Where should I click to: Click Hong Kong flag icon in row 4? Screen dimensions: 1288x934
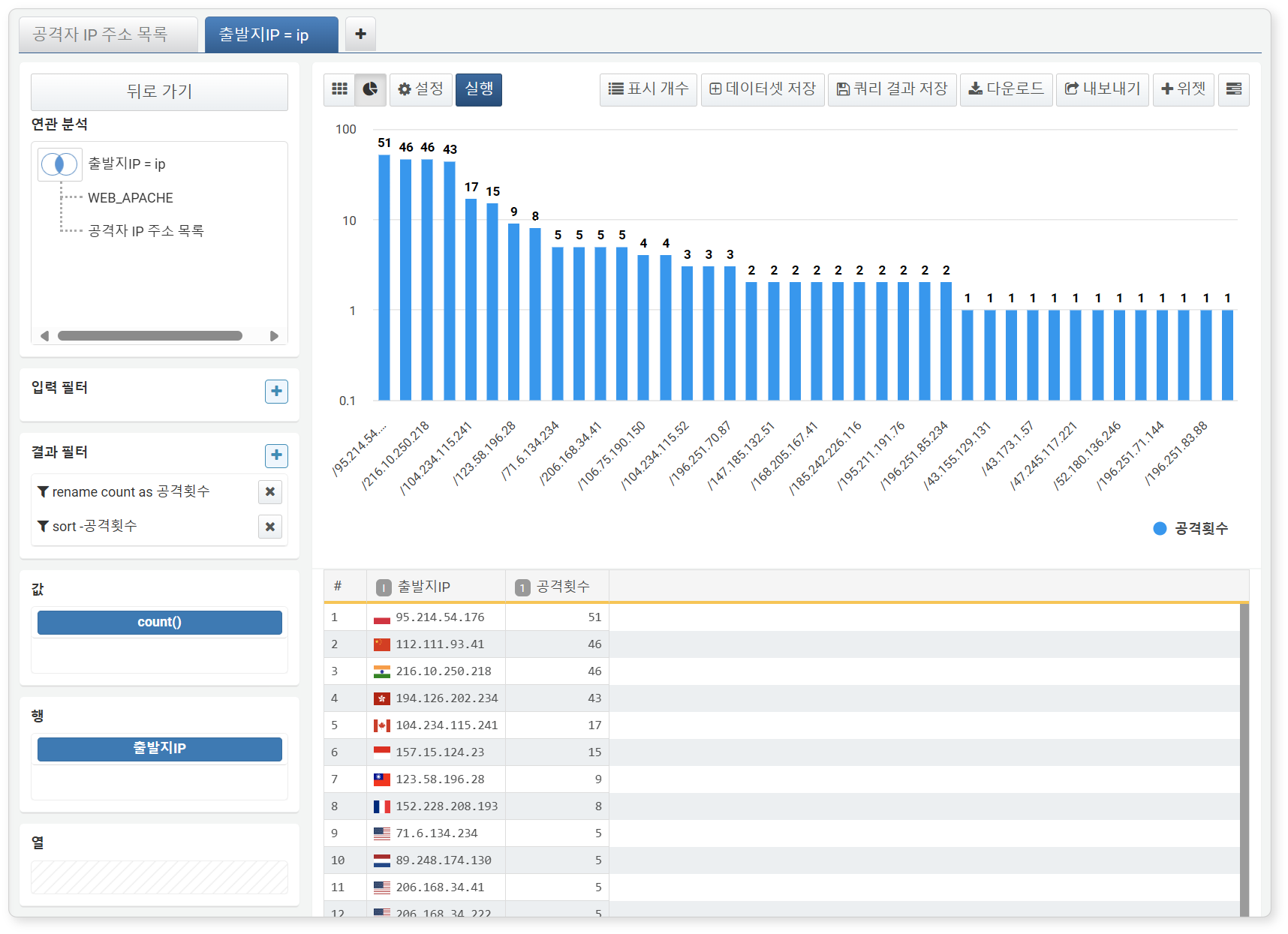point(382,698)
